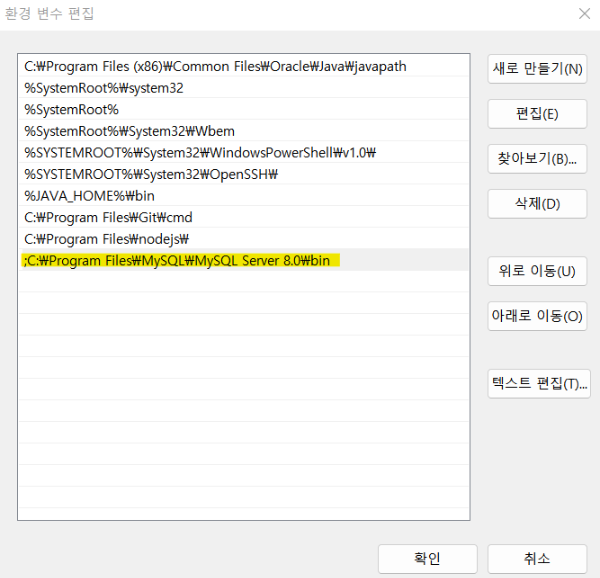Screen dimensions: 600x578
Task: Select the System32\OpenSSH path entry
Action: [x=244, y=174]
